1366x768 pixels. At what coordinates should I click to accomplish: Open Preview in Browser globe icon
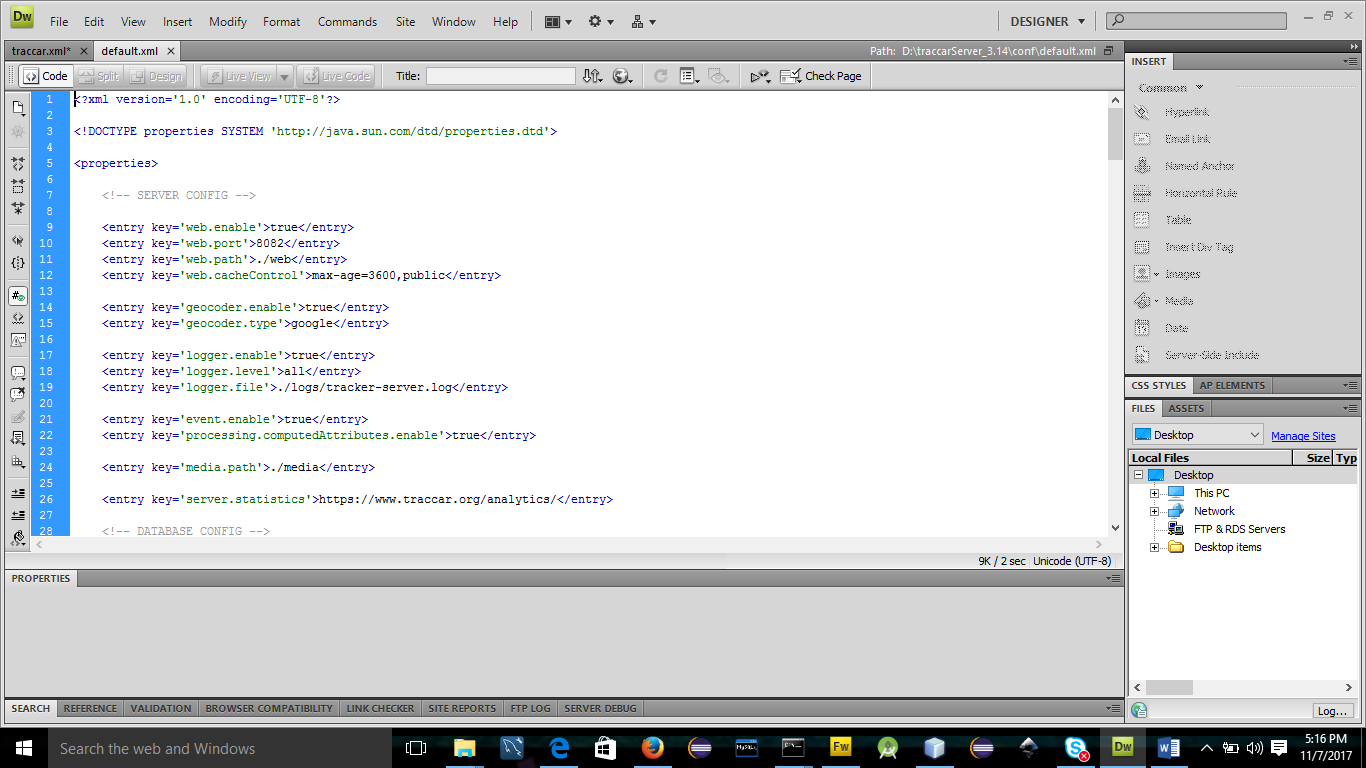coord(623,76)
